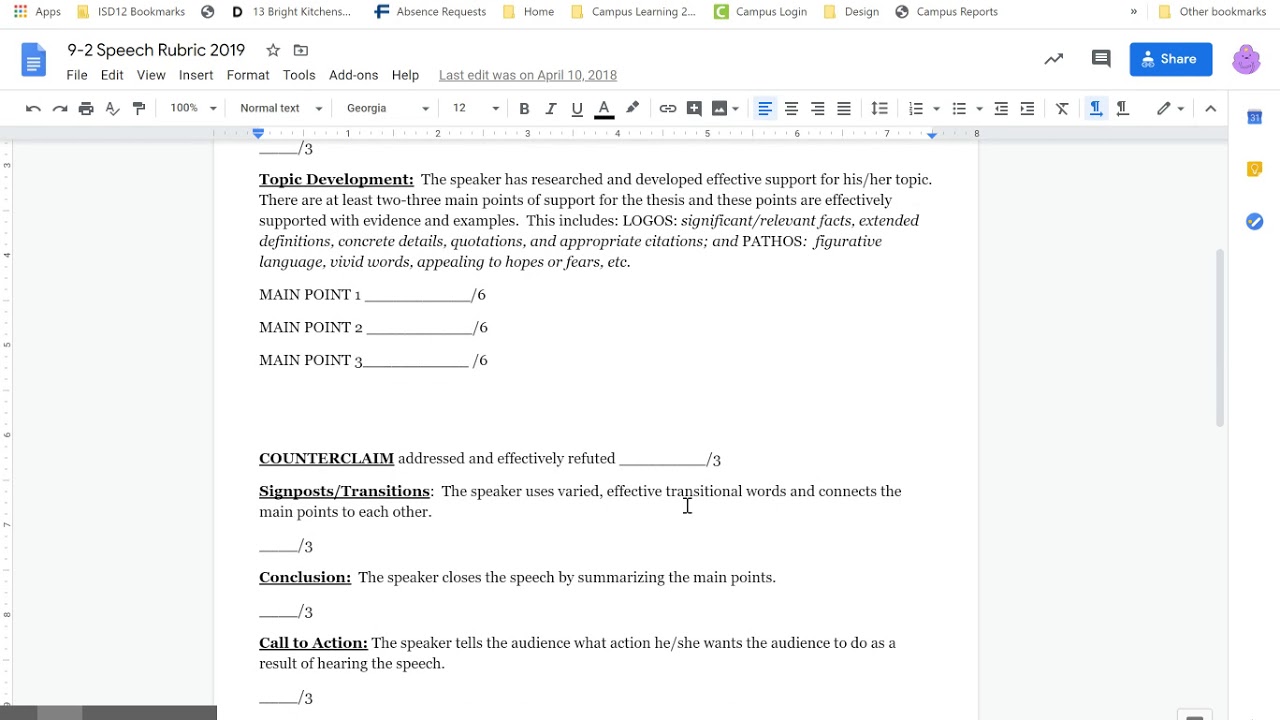Highlight text with the marker pen icon
This screenshot has width=1280, height=720.
pyautogui.click(x=632, y=108)
